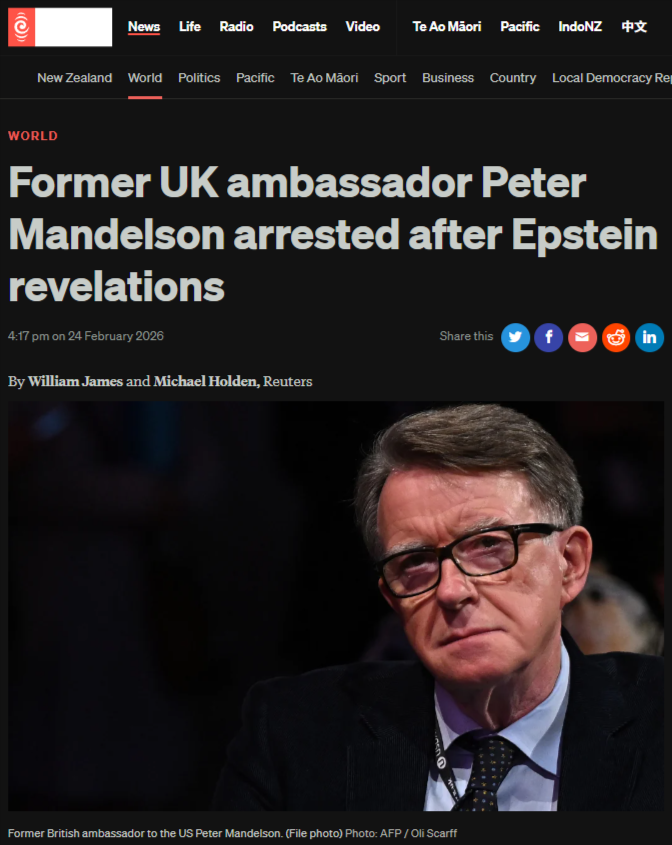The image size is (672, 845).
Task: Go to Podcasts in top navigation
Action: [x=299, y=26]
